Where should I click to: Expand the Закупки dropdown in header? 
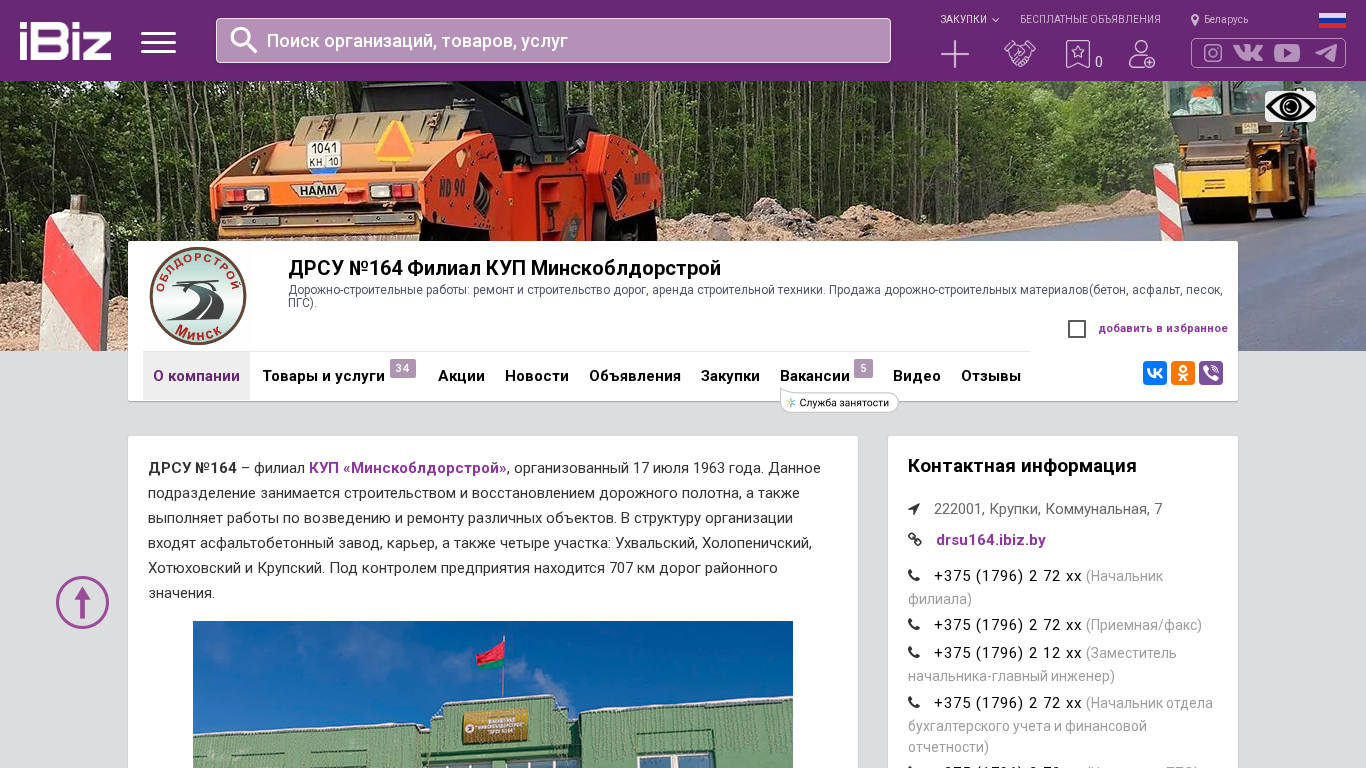pyautogui.click(x=969, y=20)
